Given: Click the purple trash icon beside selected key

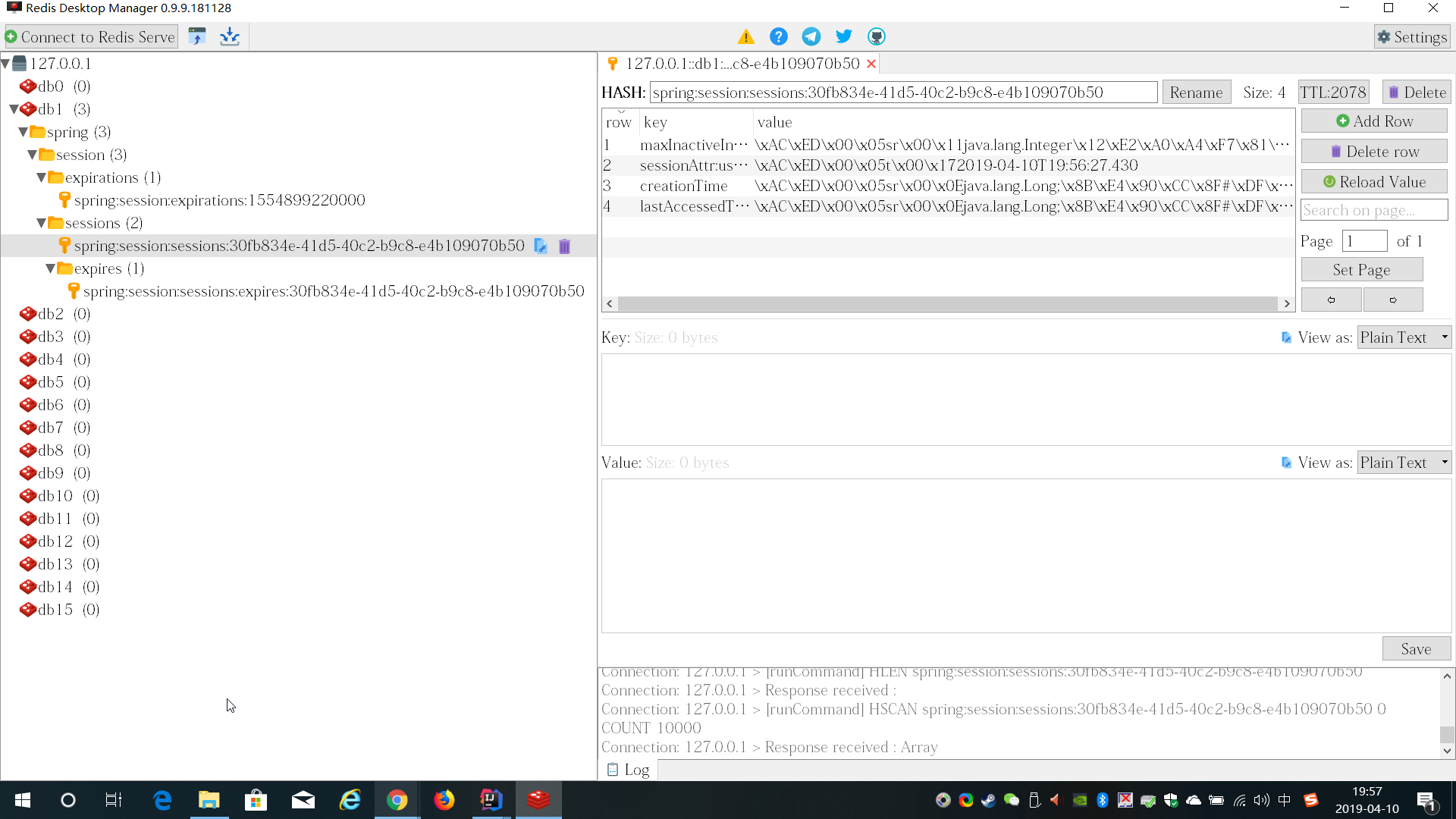Looking at the screenshot, I should (564, 246).
